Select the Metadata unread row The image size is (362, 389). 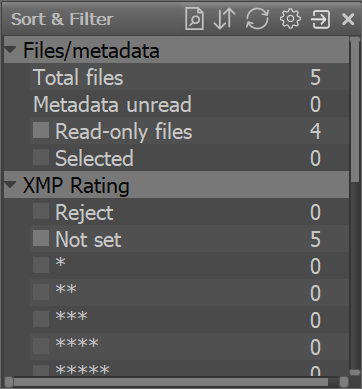click(x=189, y=104)
